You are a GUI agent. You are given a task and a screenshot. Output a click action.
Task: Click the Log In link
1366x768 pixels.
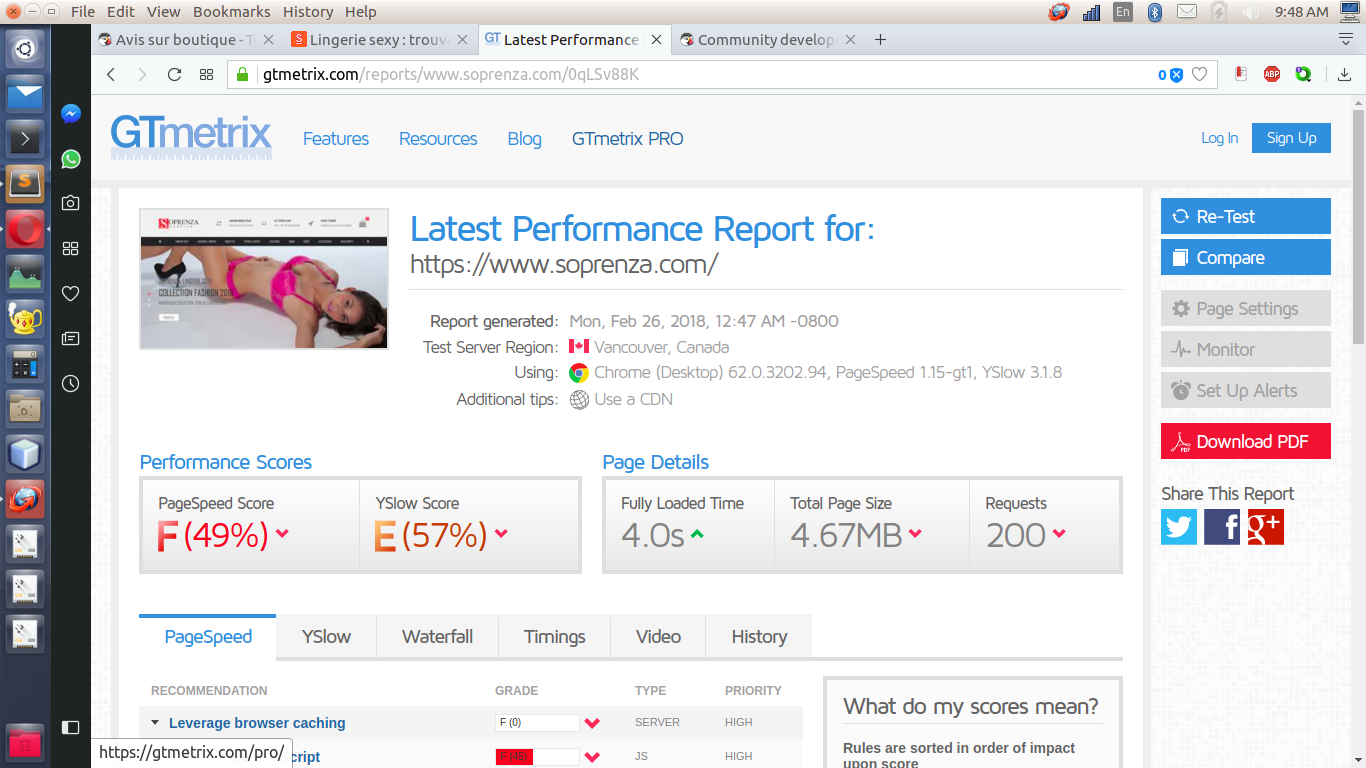pos(1219,138)
